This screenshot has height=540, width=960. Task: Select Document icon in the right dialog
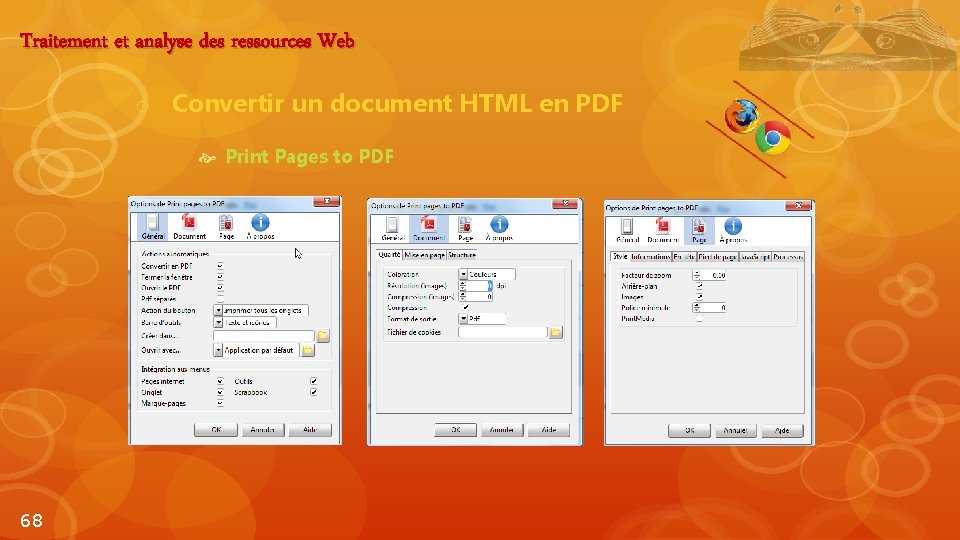[x=662, y=227]
